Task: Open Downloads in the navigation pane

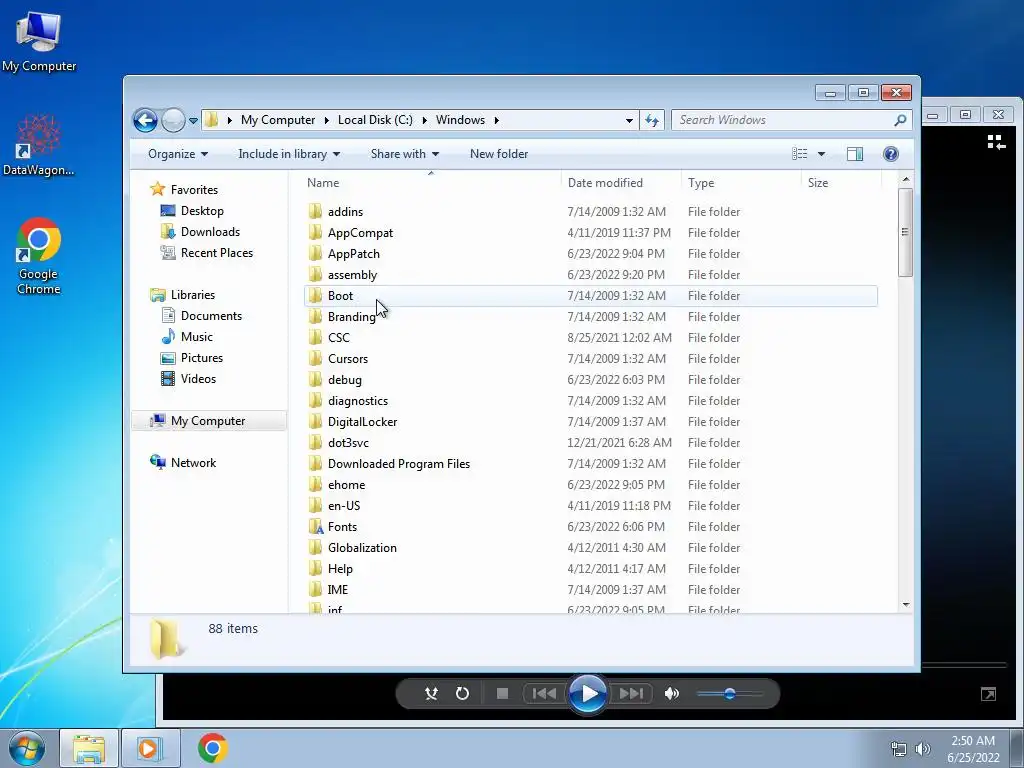Action: [x=210, y=232]
